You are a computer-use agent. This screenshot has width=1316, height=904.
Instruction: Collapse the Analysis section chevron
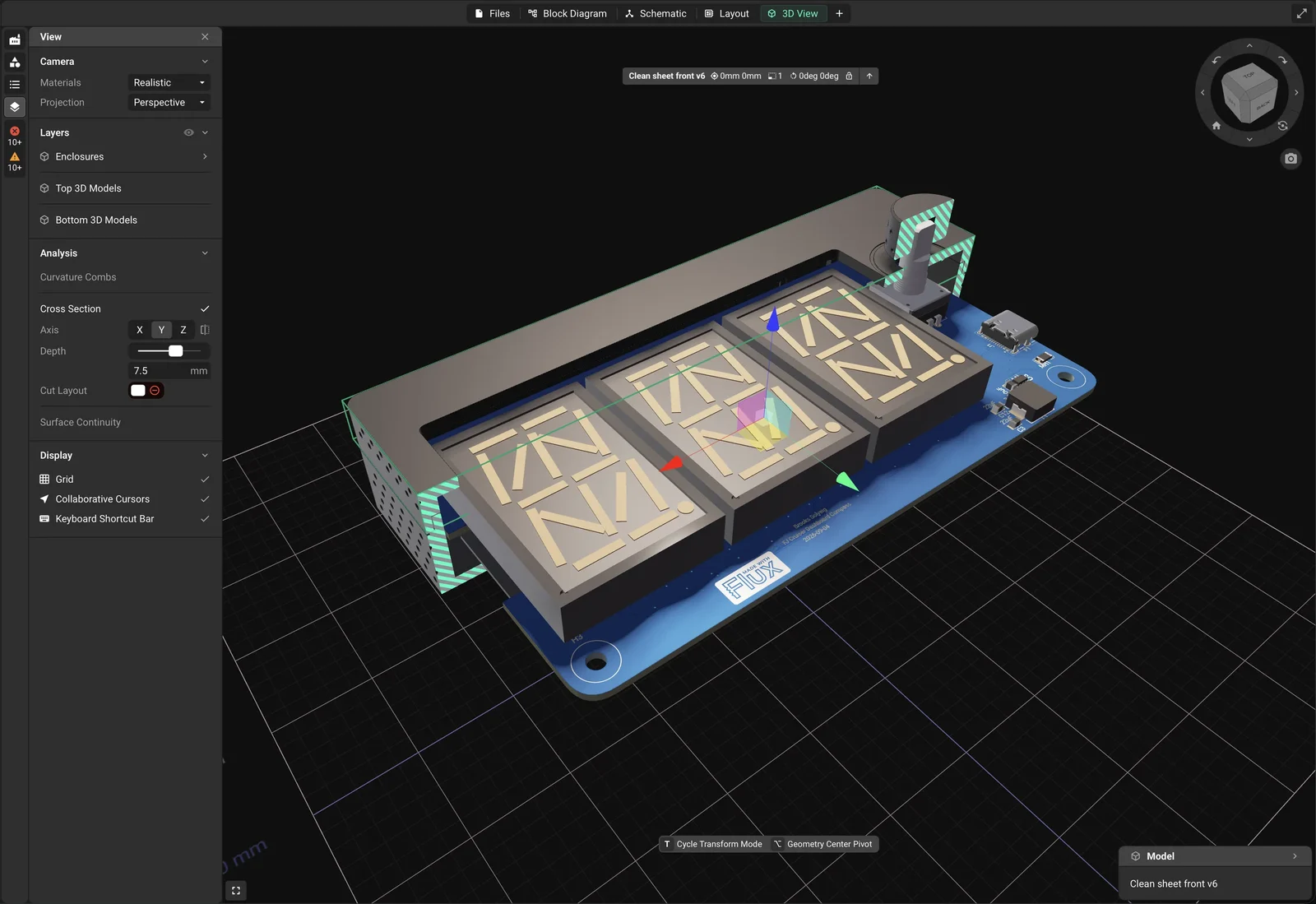205,253
